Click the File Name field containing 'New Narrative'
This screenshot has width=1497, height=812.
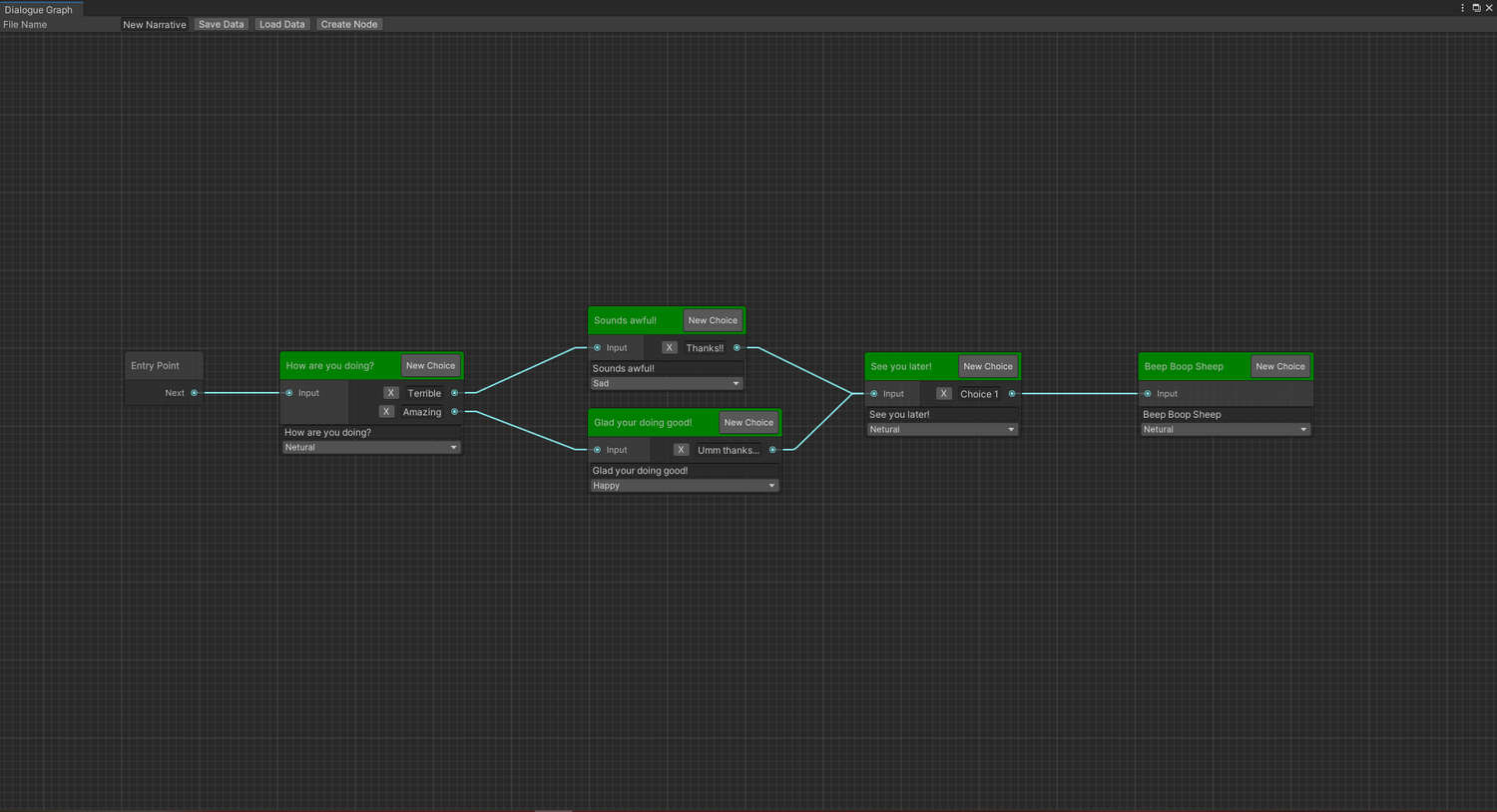[x=155, y=24]
